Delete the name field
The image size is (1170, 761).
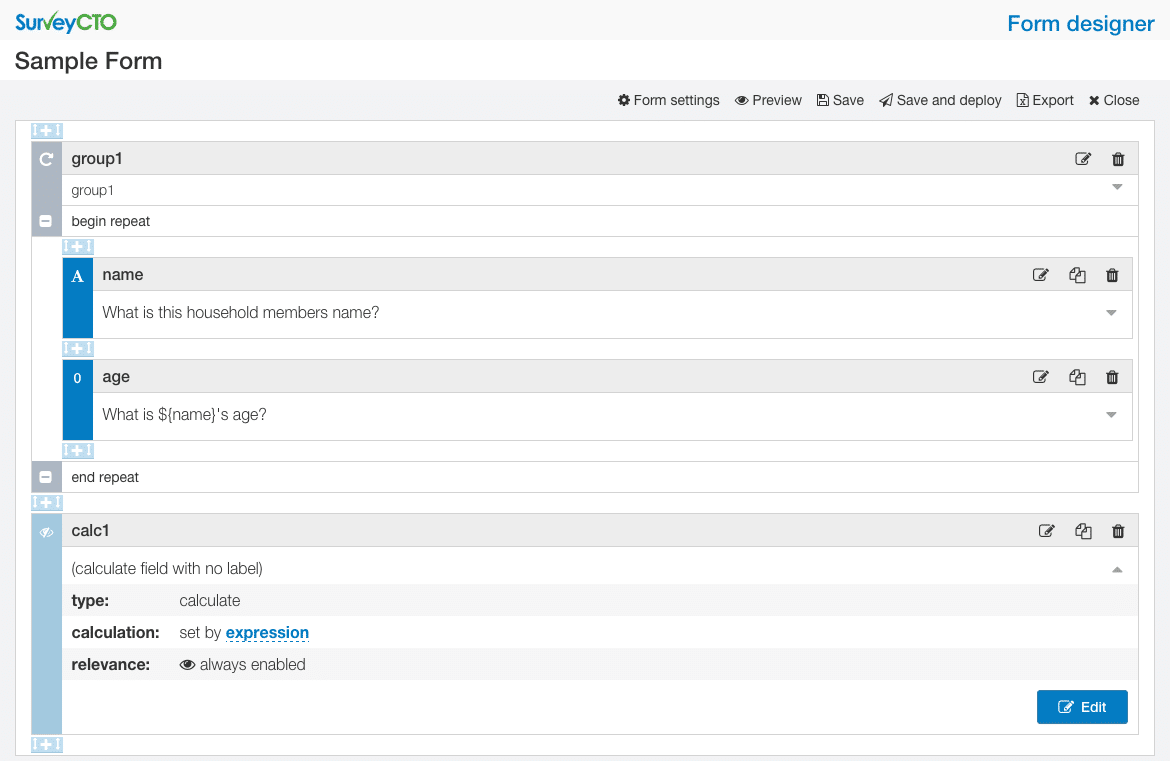[x=1112, y=275]
